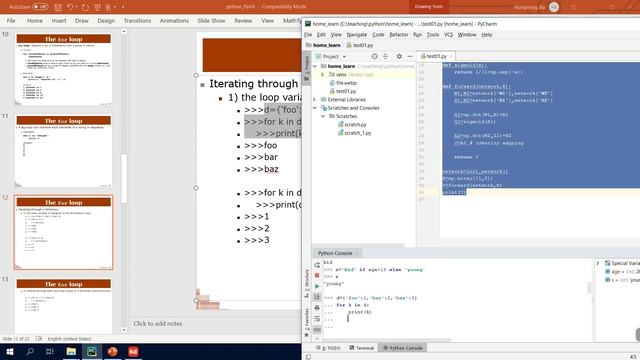
Task: Select slide 11 thumbnail
Action: (x=64, y=151)
